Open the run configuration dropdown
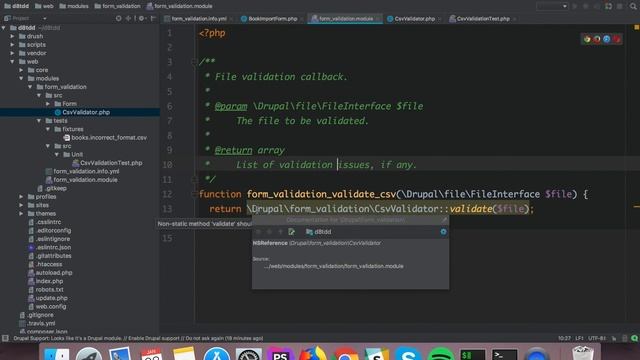The width and height of the screenshot is (640, 360). [x=552, y=6]
